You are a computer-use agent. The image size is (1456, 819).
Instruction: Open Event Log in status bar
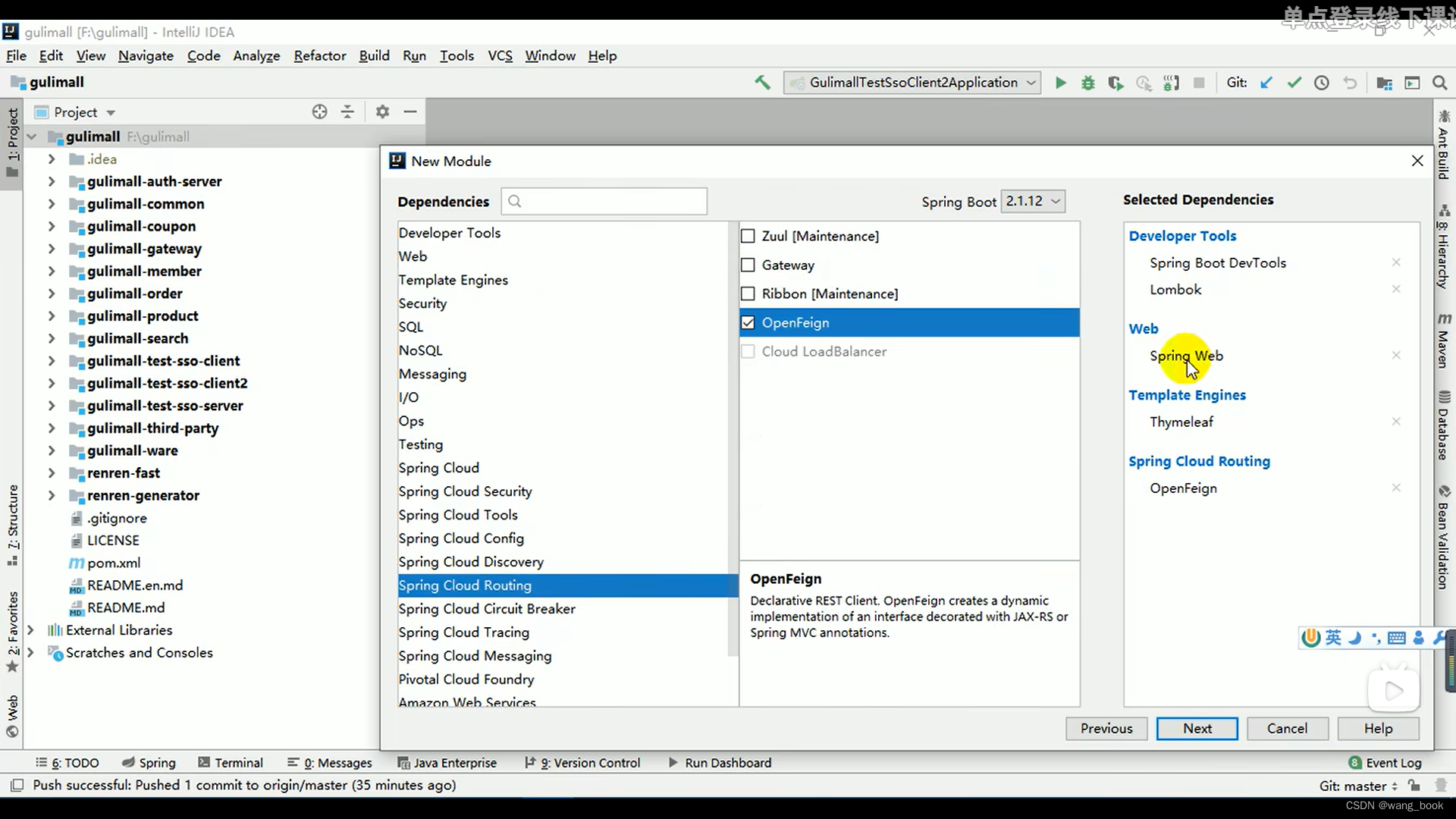[x=1385, y=763]
